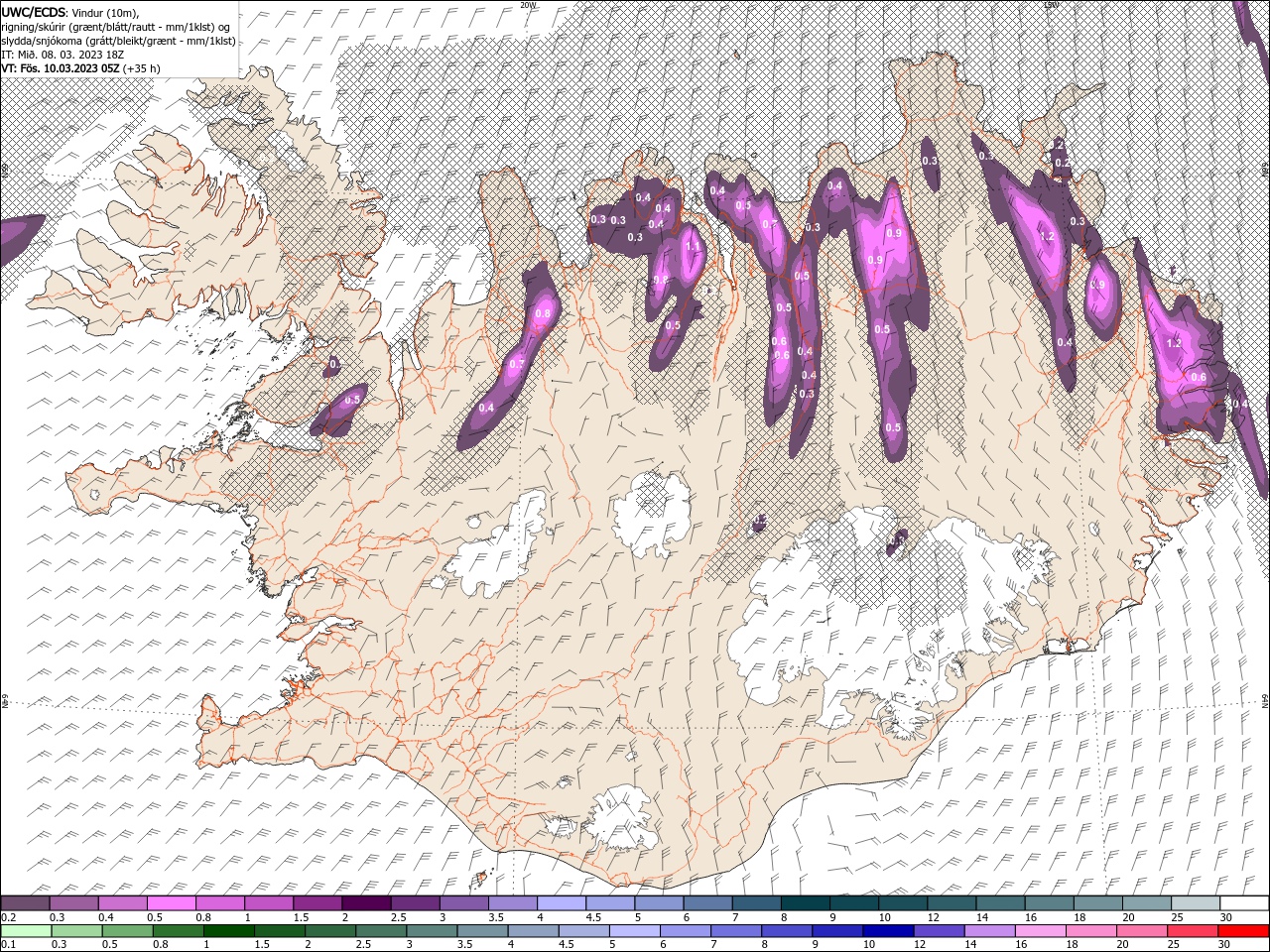This screenshot has width=1270, height=952.
Task: Select upper legend swatch between 1 and 1.5
Action: (x=268, y=903)
